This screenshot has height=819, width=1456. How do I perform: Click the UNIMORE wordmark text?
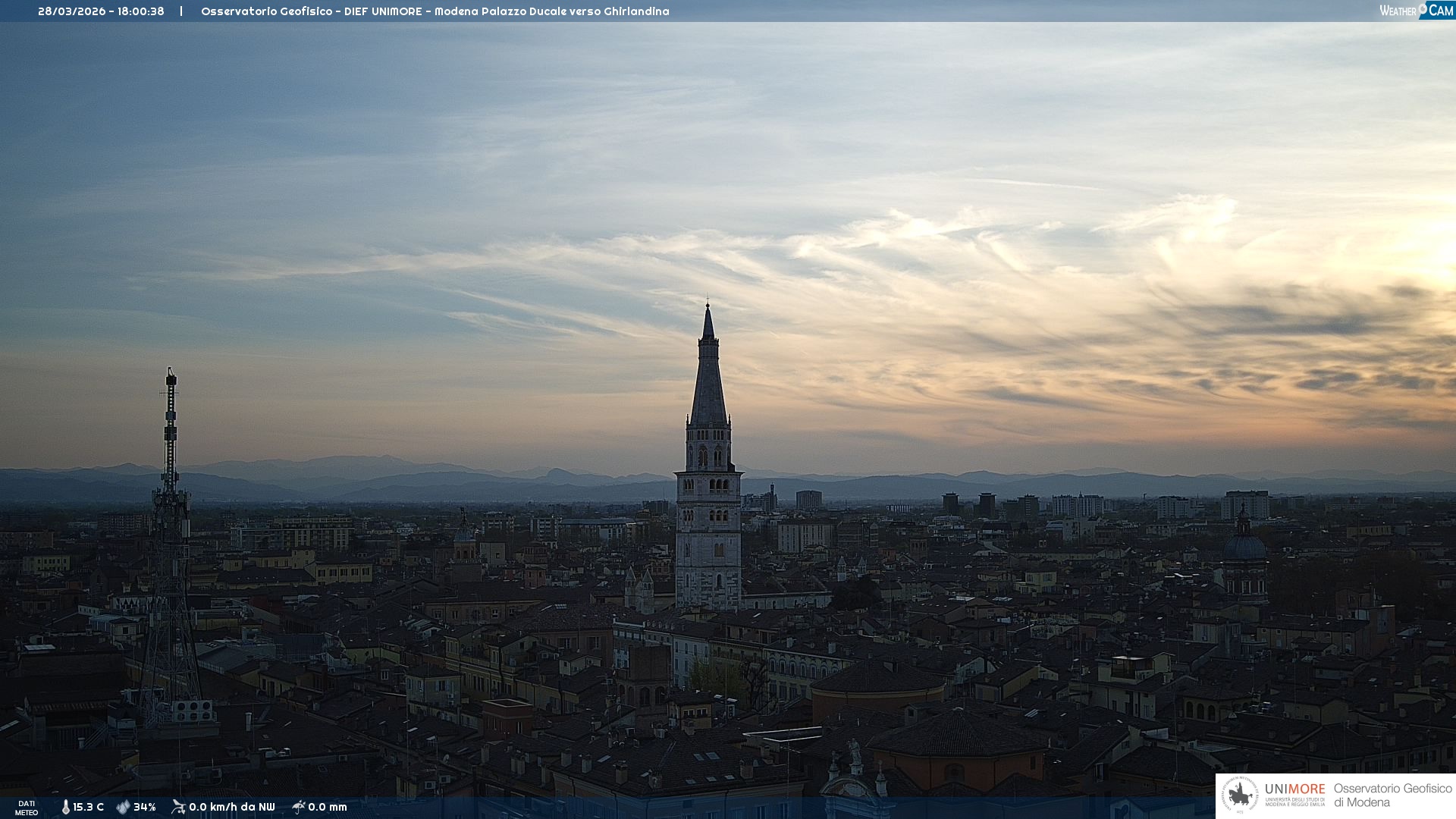pyautogui.click(x=1294, y=789)
